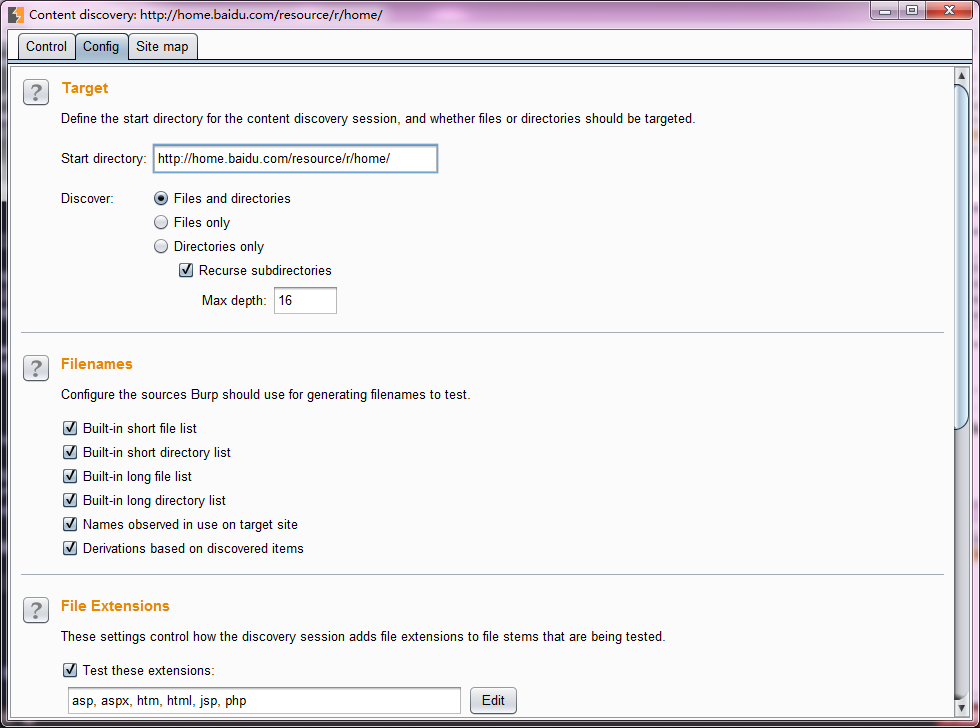Uncheck Built-in short file list
The image size is (980, 728).
tap(70, 429)
